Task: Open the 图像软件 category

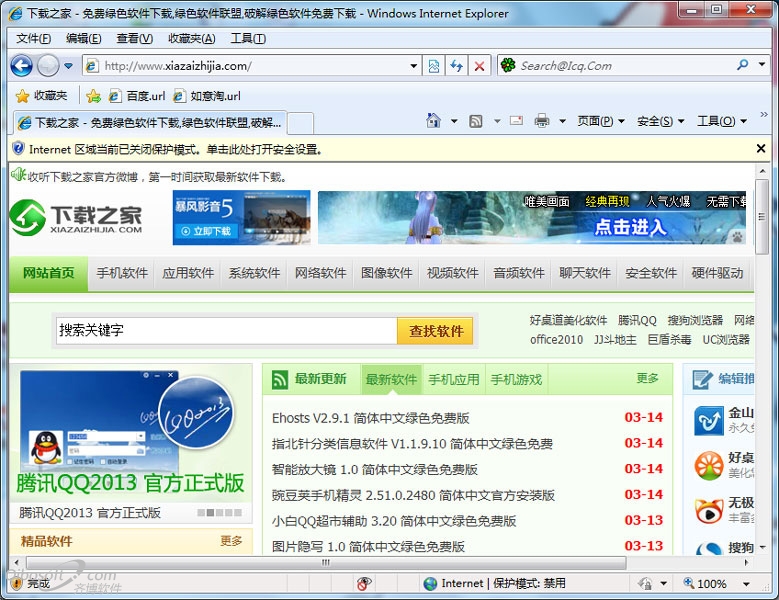Action: (x=386, y=273)
